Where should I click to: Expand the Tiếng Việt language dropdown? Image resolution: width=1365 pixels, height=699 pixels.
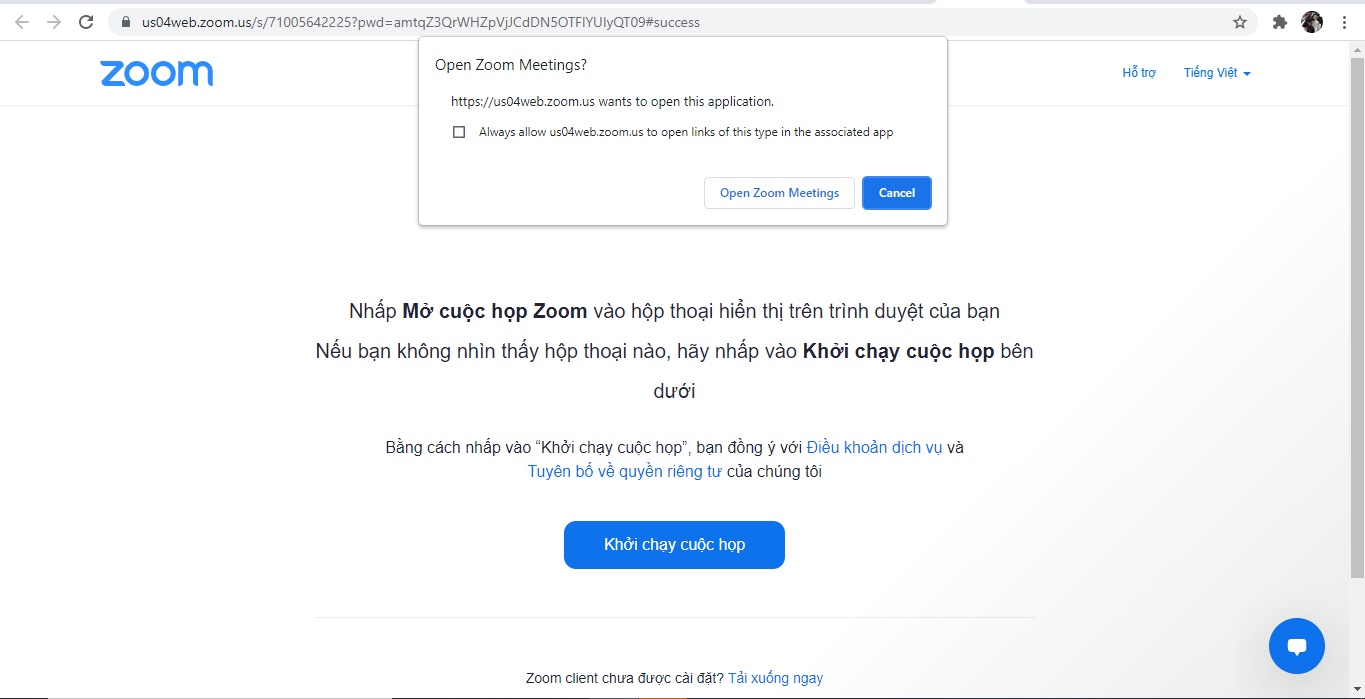[x=1217, y=73]
